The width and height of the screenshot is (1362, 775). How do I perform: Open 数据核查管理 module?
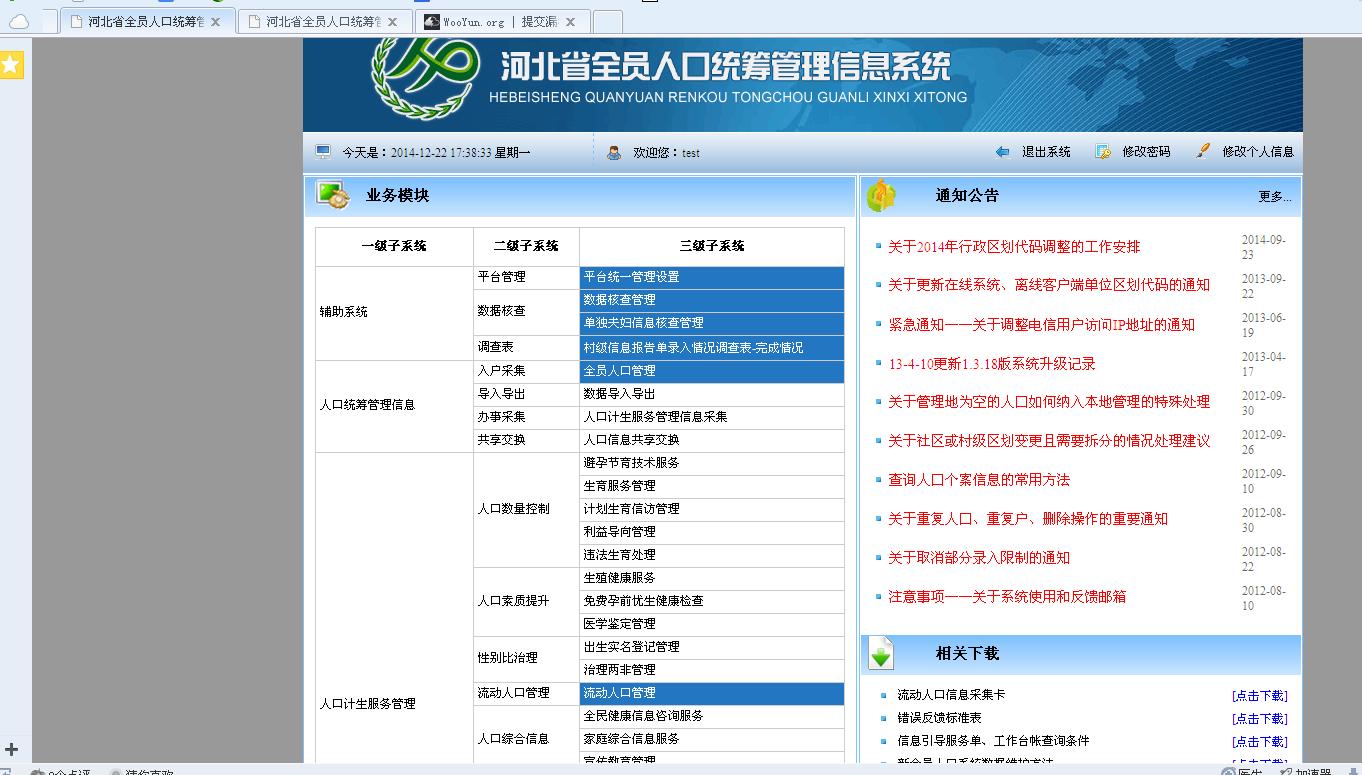(712, 300)
